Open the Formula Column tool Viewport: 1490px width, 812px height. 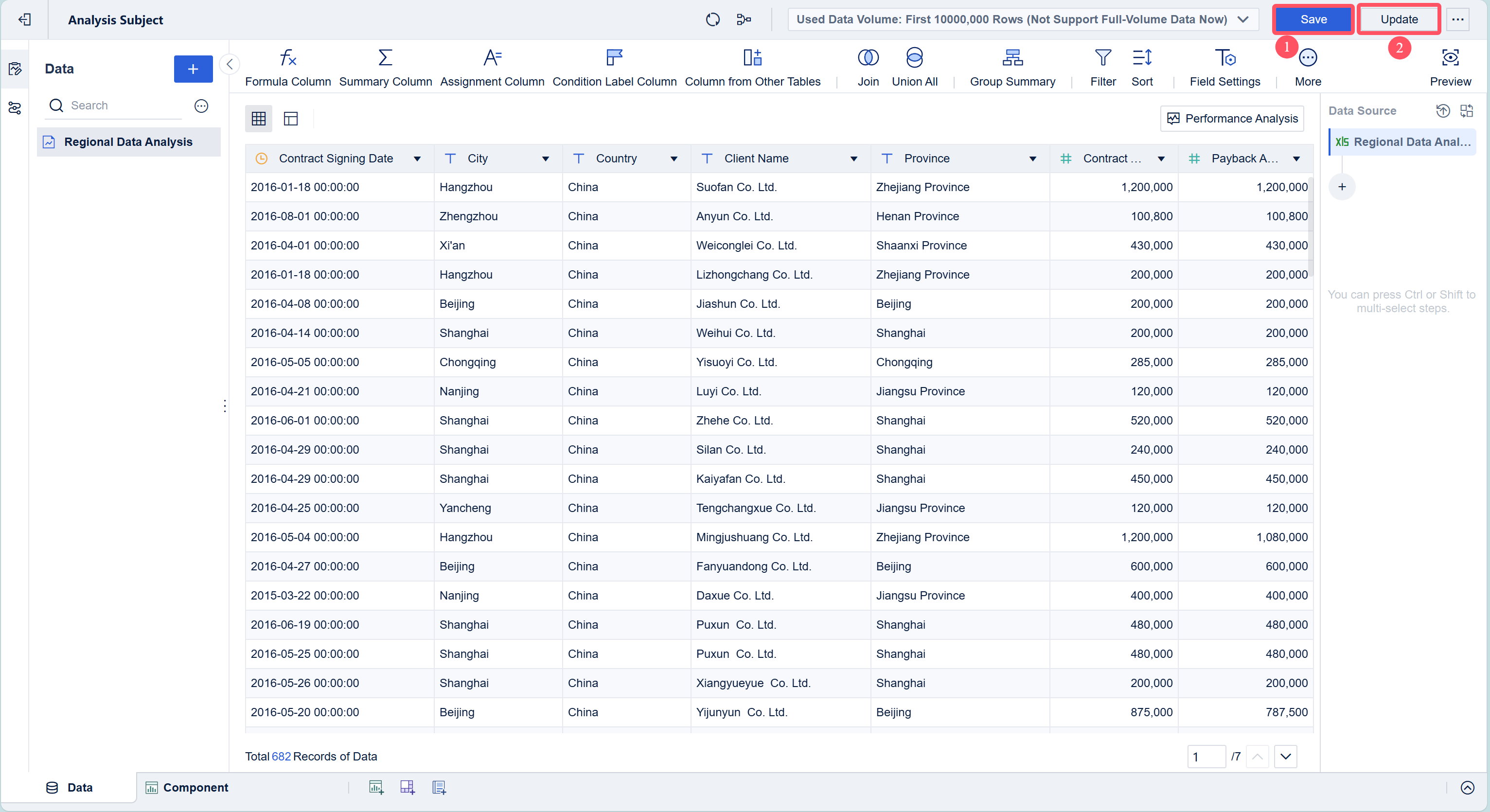(x=287, y=68)
